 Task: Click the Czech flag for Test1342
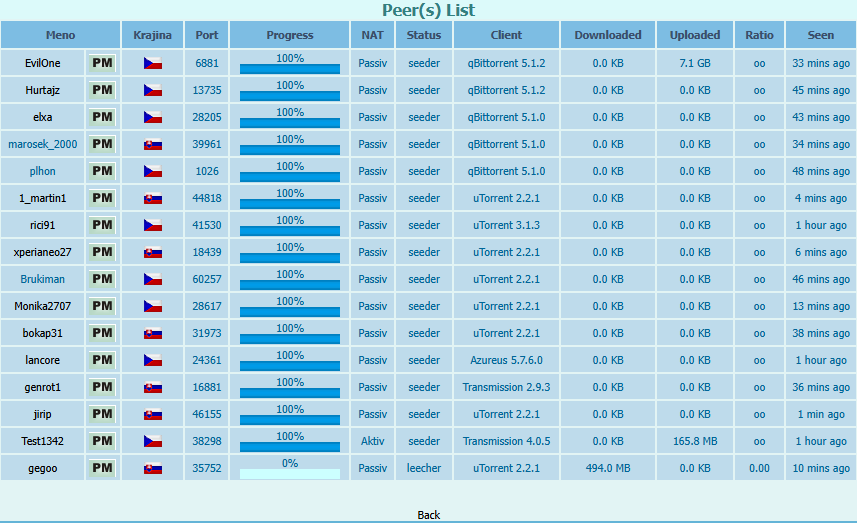(152, 442)
